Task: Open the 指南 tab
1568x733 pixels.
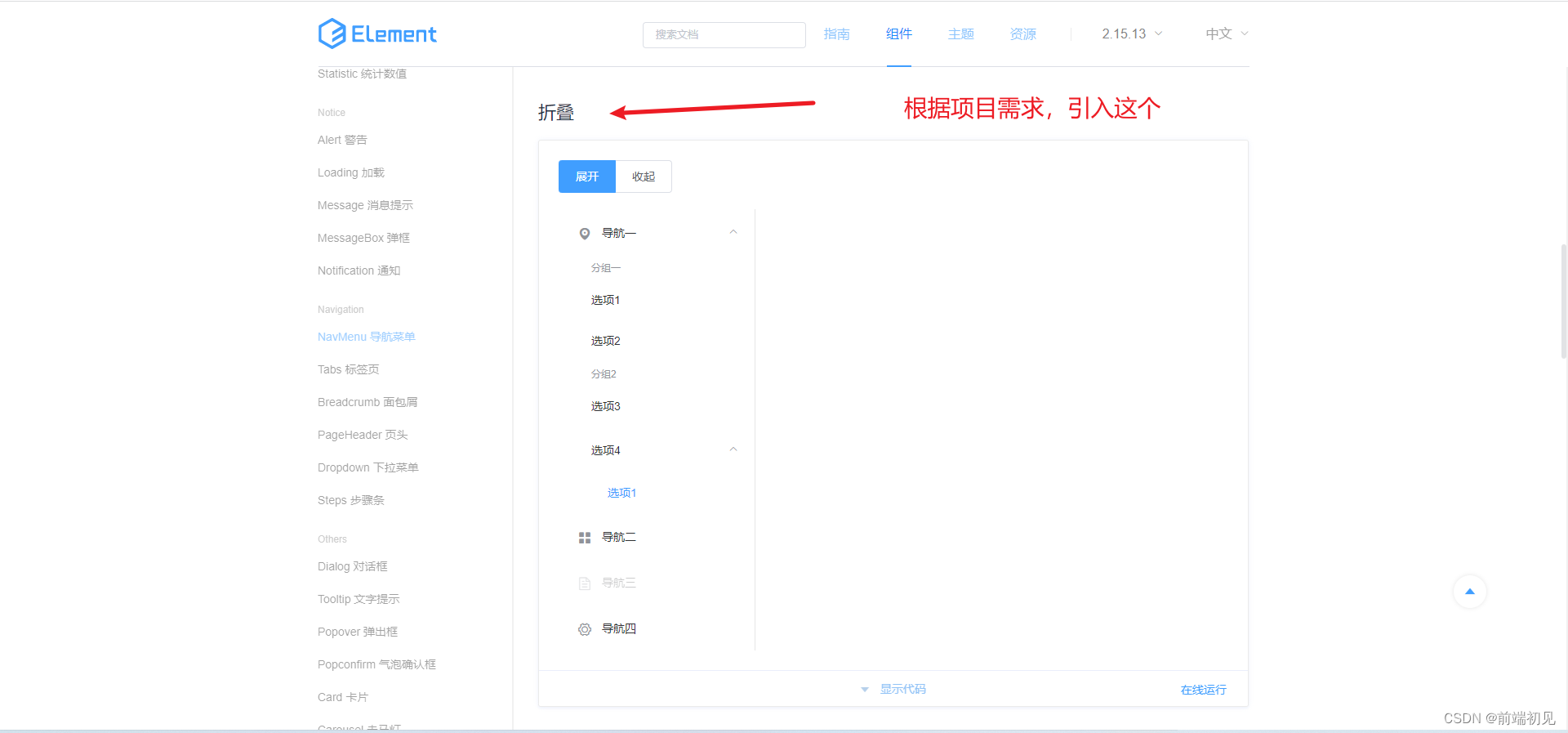Action: [x=837, y=34]
